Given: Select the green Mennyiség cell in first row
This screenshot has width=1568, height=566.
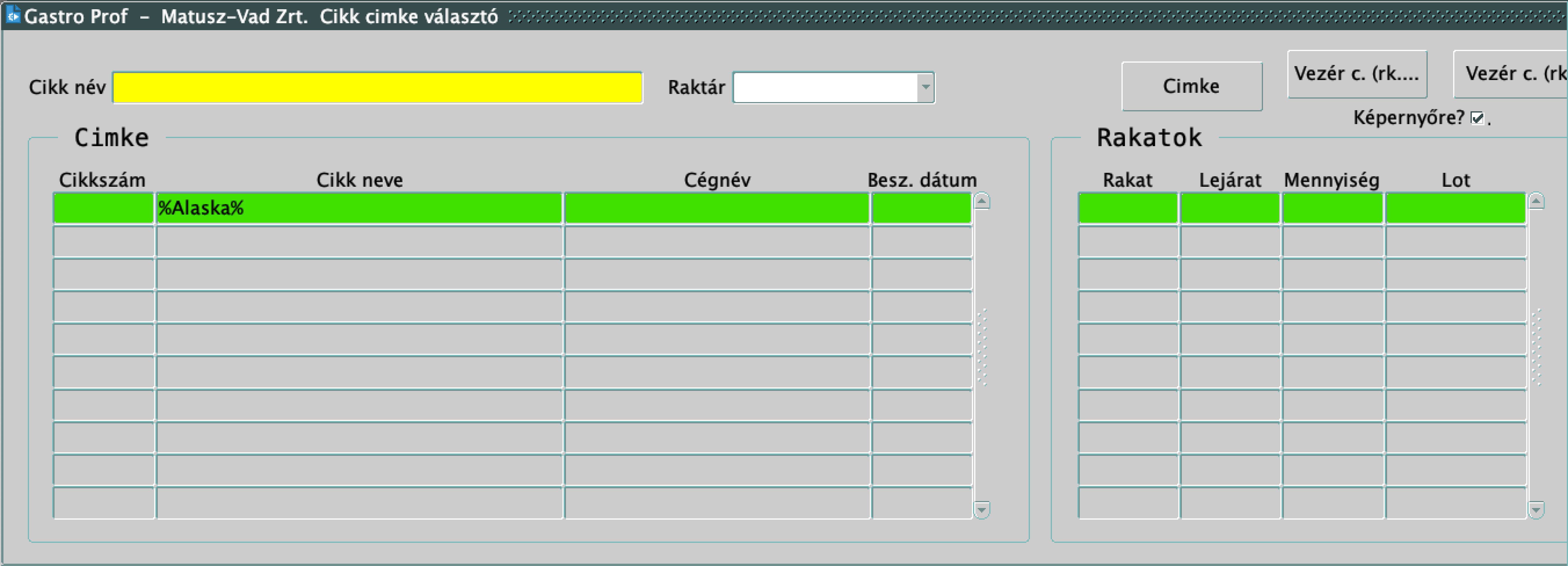Looking at the screenshot, I should 1333,208.
